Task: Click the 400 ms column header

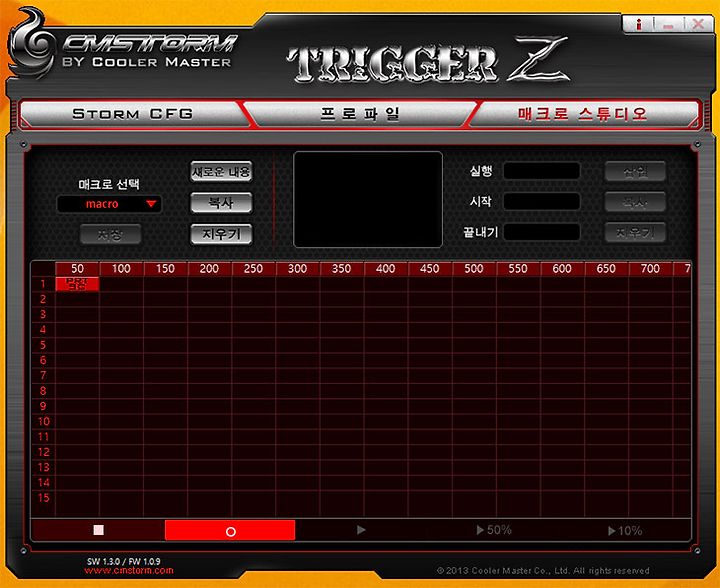Action: pos(386,269)
